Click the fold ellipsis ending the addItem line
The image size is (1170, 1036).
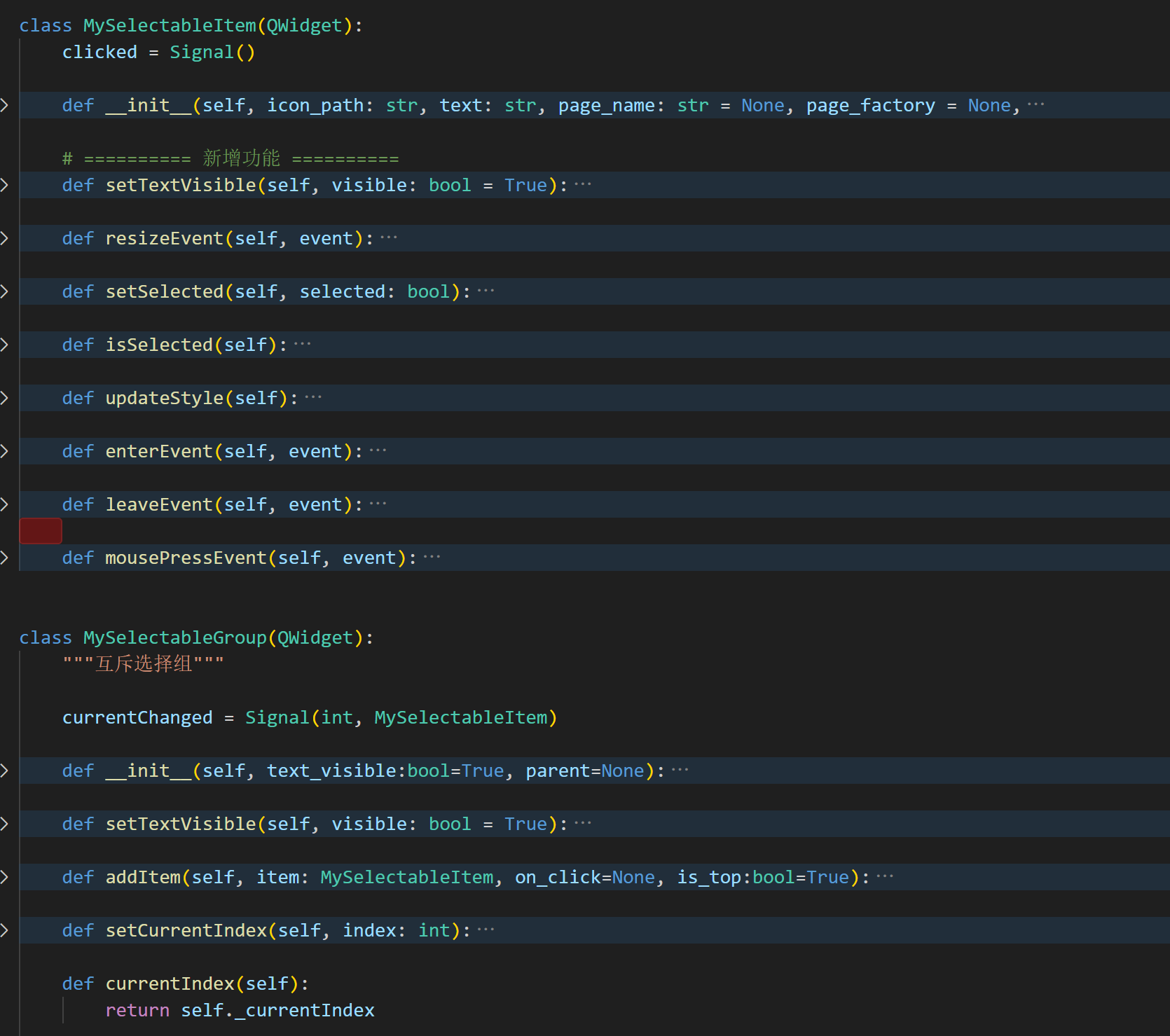pyautogui.click(x=885, y=877)
